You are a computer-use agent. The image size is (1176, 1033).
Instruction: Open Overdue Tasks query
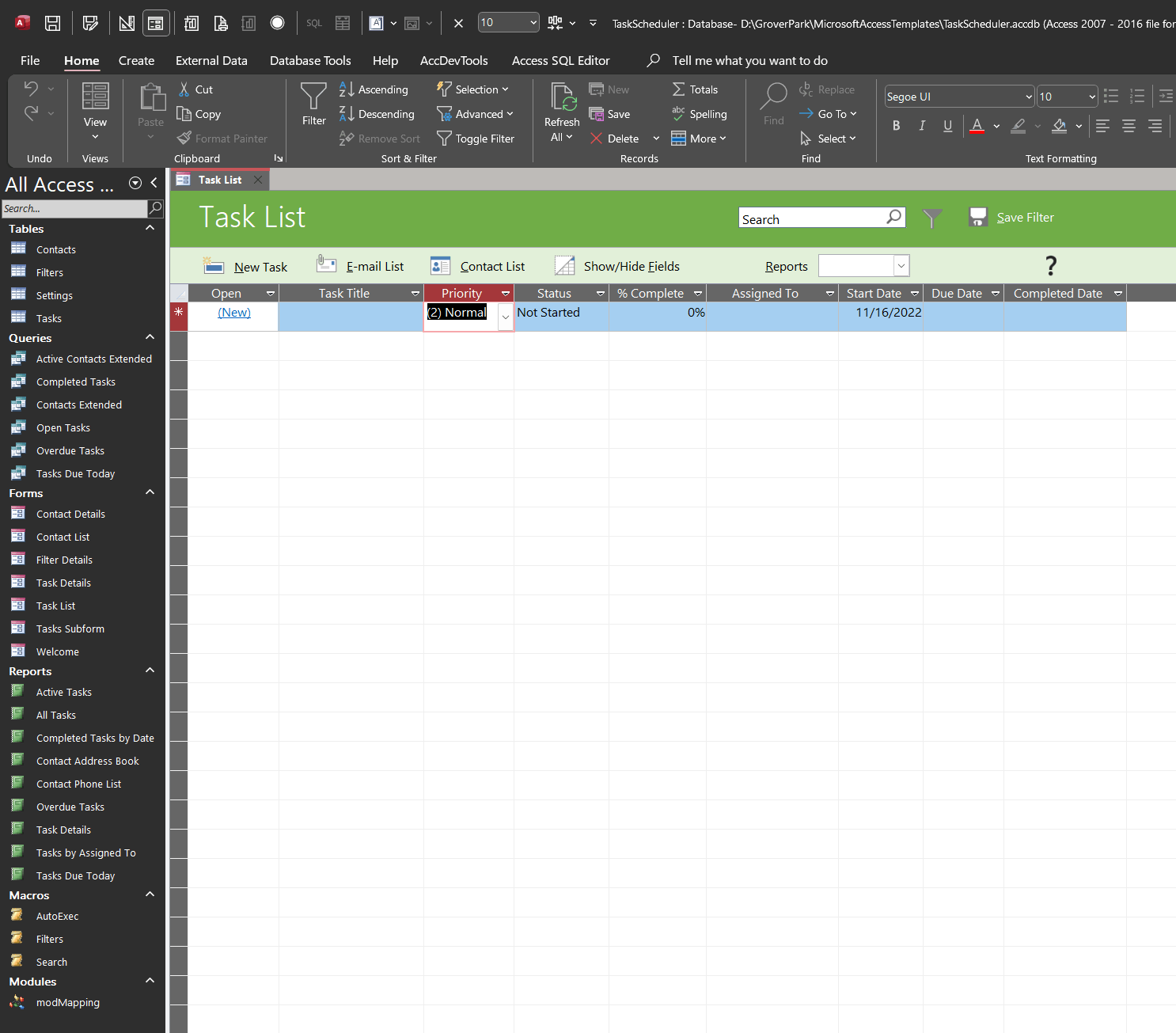(x=70, y=450)
